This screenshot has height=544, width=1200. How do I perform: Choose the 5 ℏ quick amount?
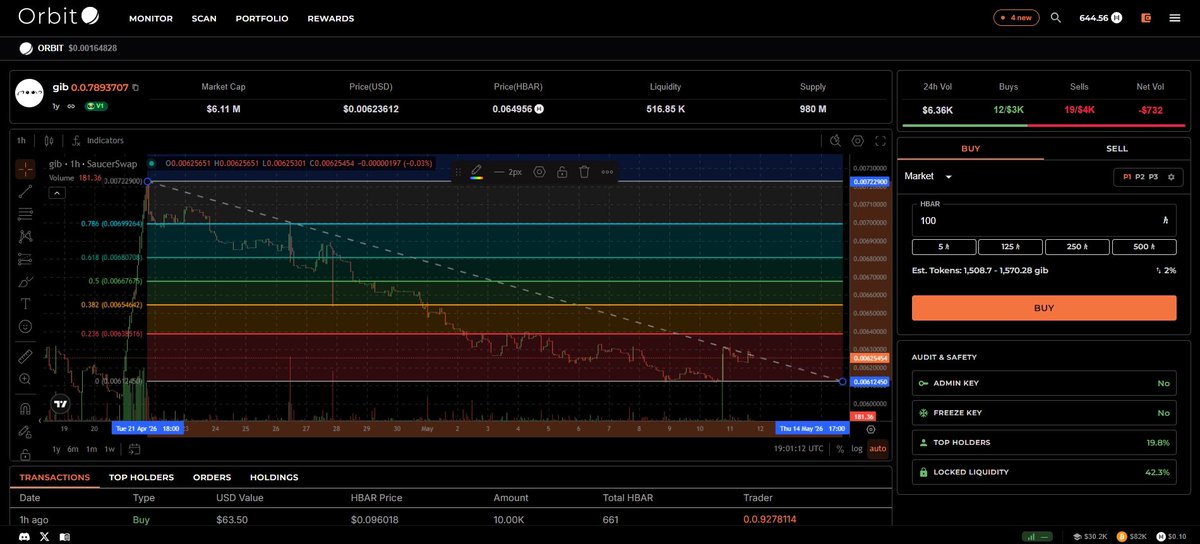tap(943, 247)
